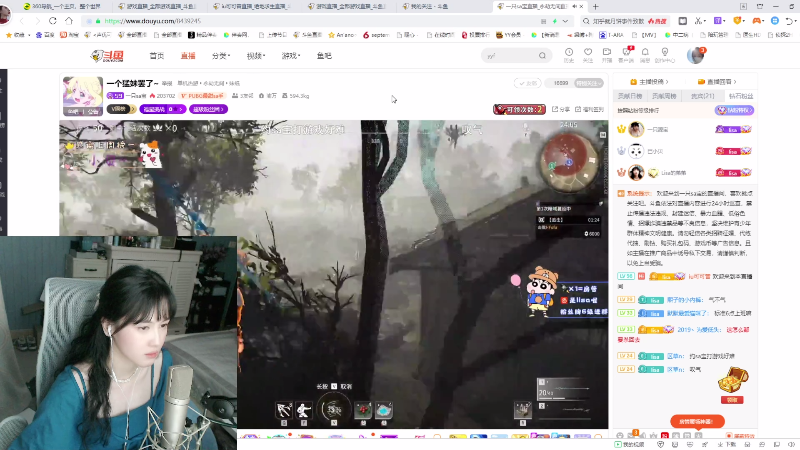The image size is (800, 450).
Task: Open the 直播回看 replay link
Action: (717, 82)
